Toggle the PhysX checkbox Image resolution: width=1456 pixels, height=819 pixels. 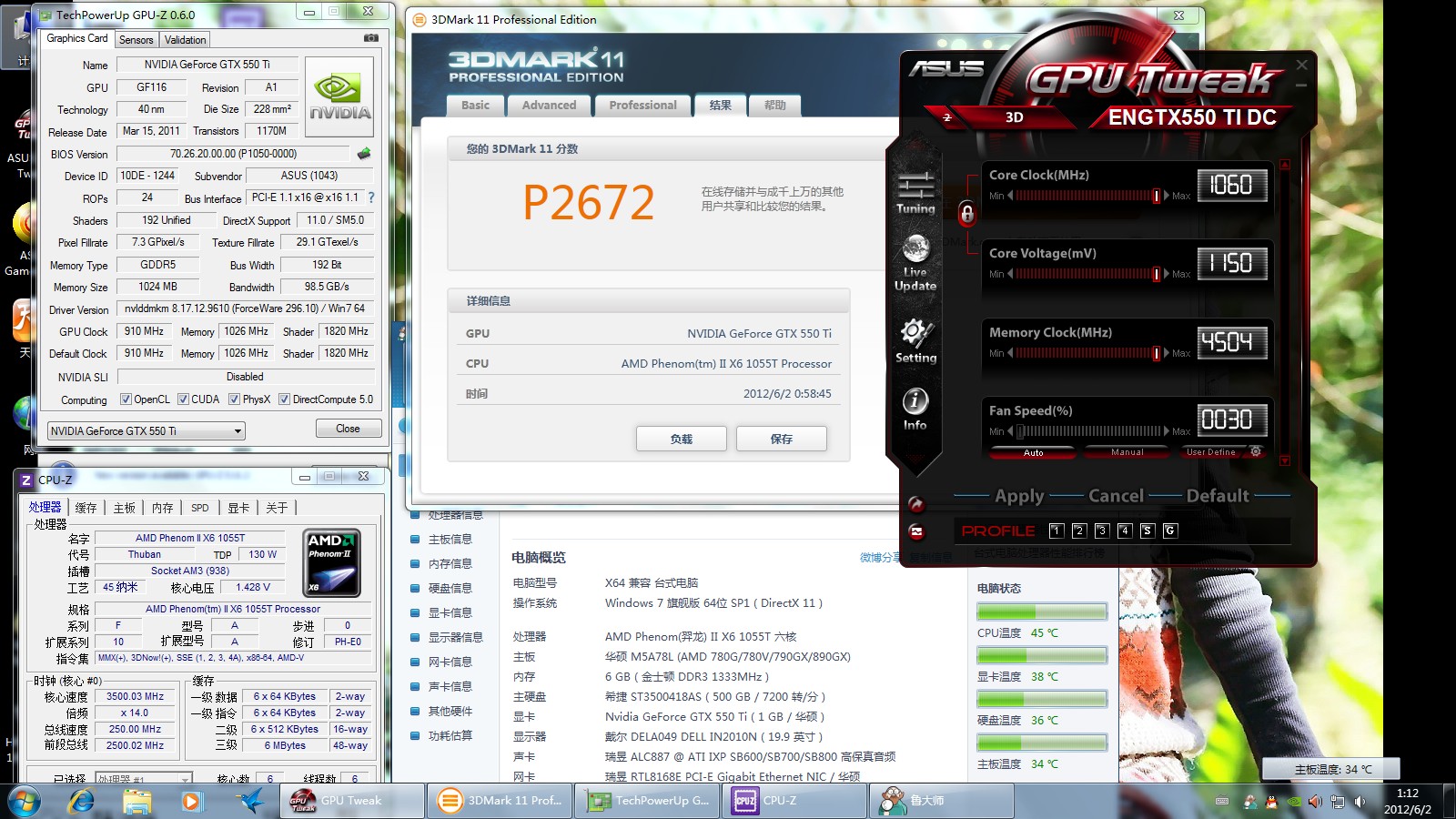pyautogui.click(x=235, y=399)
